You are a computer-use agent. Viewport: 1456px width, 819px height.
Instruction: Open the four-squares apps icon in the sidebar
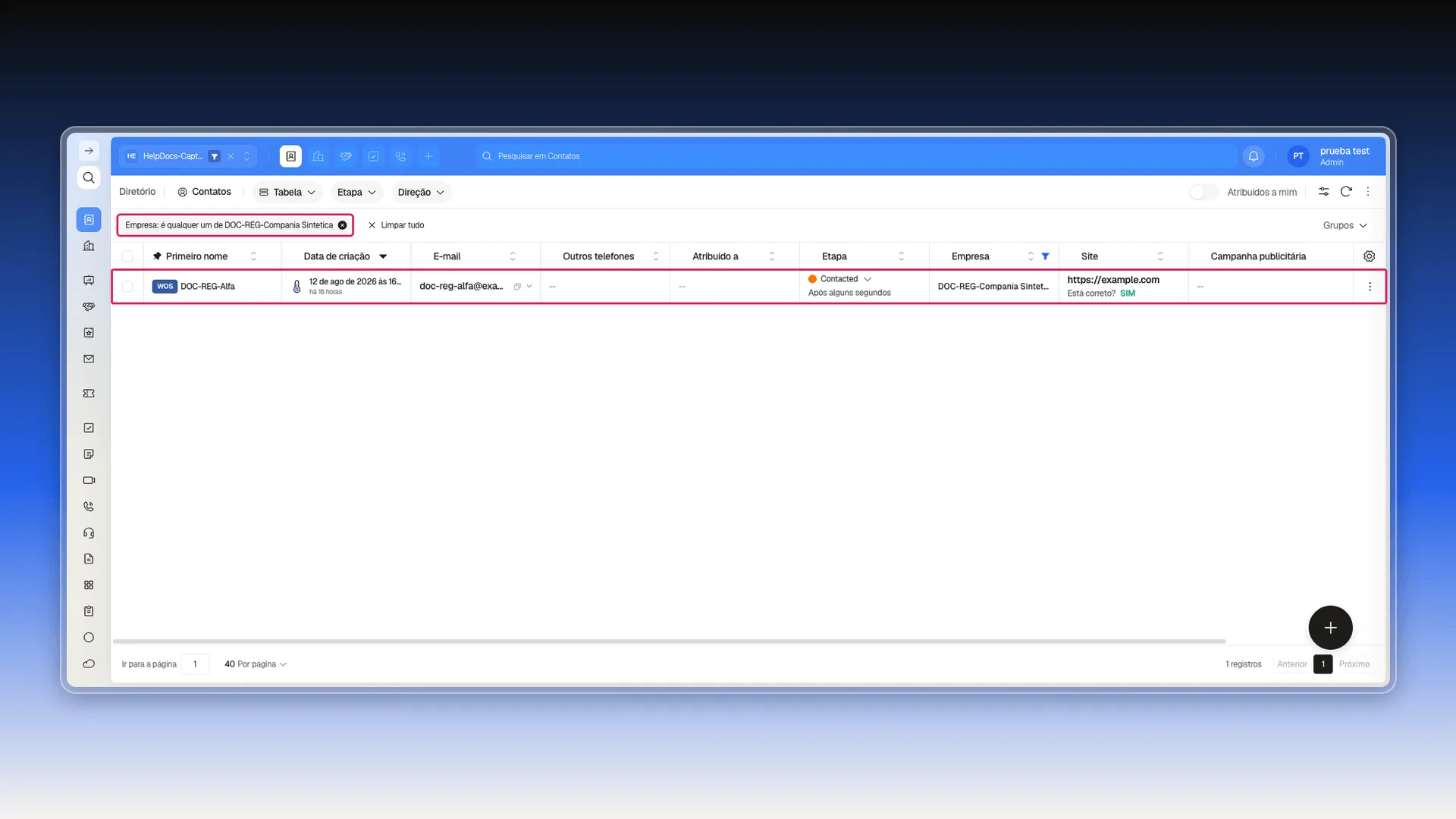(89, 585)
